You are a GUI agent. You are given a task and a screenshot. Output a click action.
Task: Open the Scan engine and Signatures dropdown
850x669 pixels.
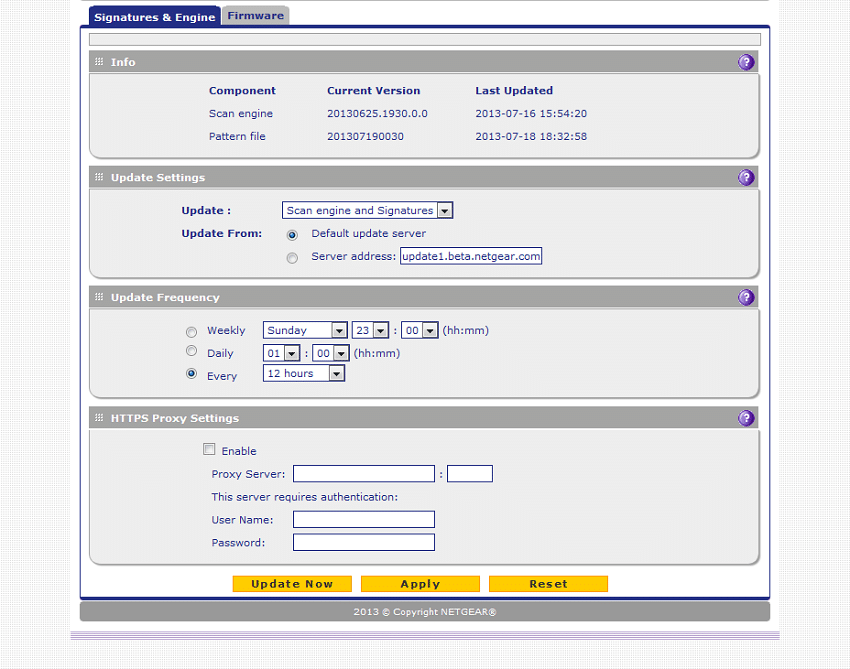pyautogui.click(x=368, y=210)
